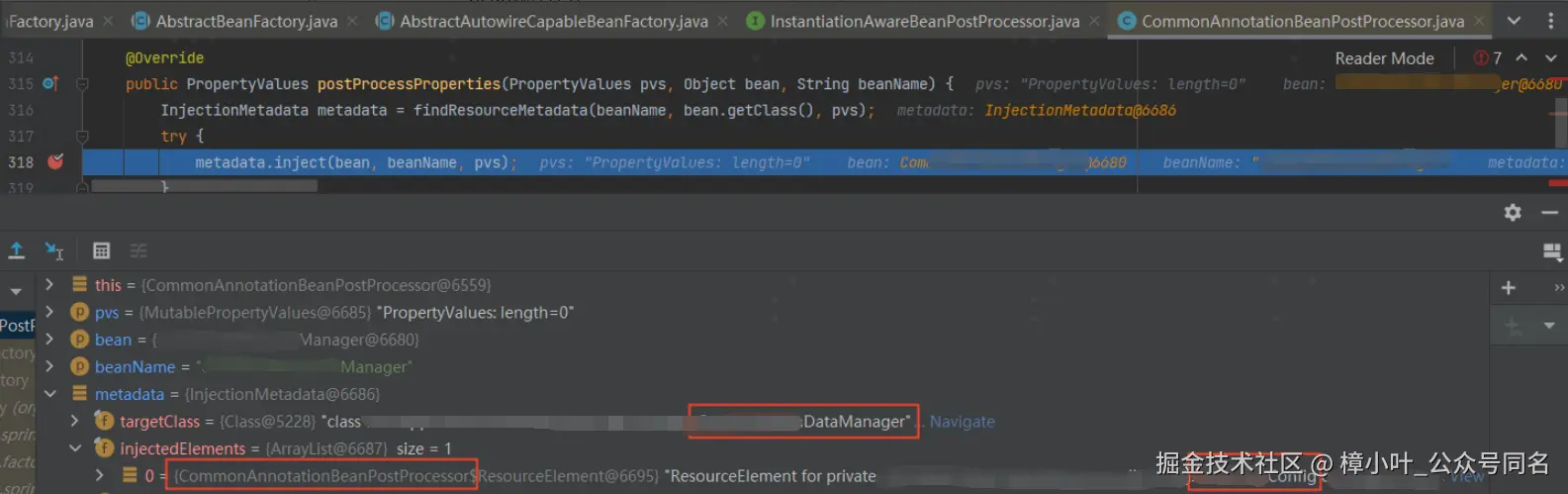
Task: Click the parameter icon next to beanName variable
Action: coord(80,366)
